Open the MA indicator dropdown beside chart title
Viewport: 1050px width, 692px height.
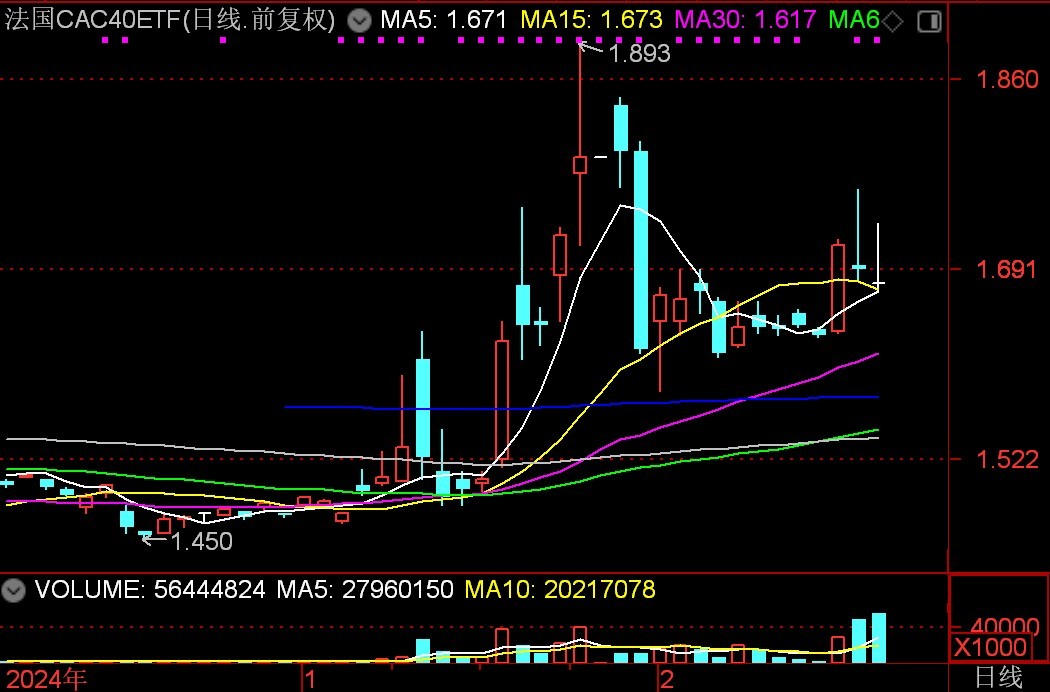click(359, 21)
